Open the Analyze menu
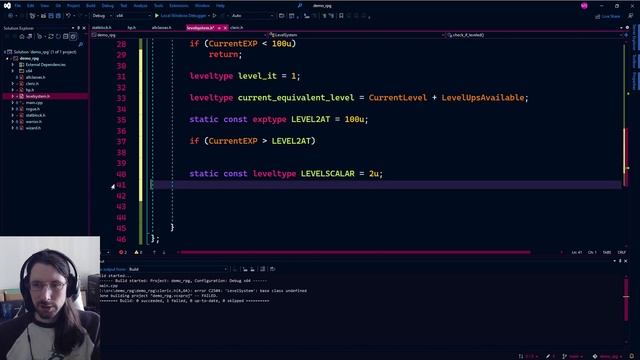The width and height of the screenshot is (640, 360). [141, 6]
